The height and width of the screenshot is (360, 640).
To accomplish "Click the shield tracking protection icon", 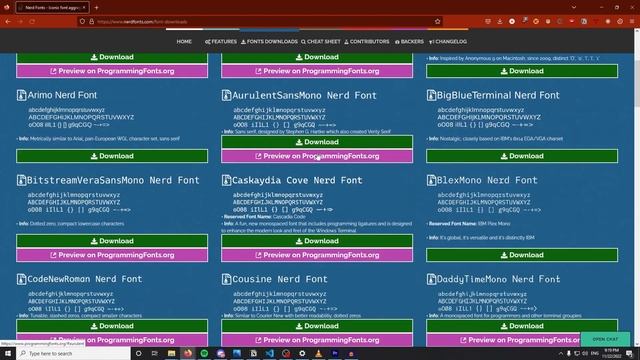I will [x=82, y=21].
